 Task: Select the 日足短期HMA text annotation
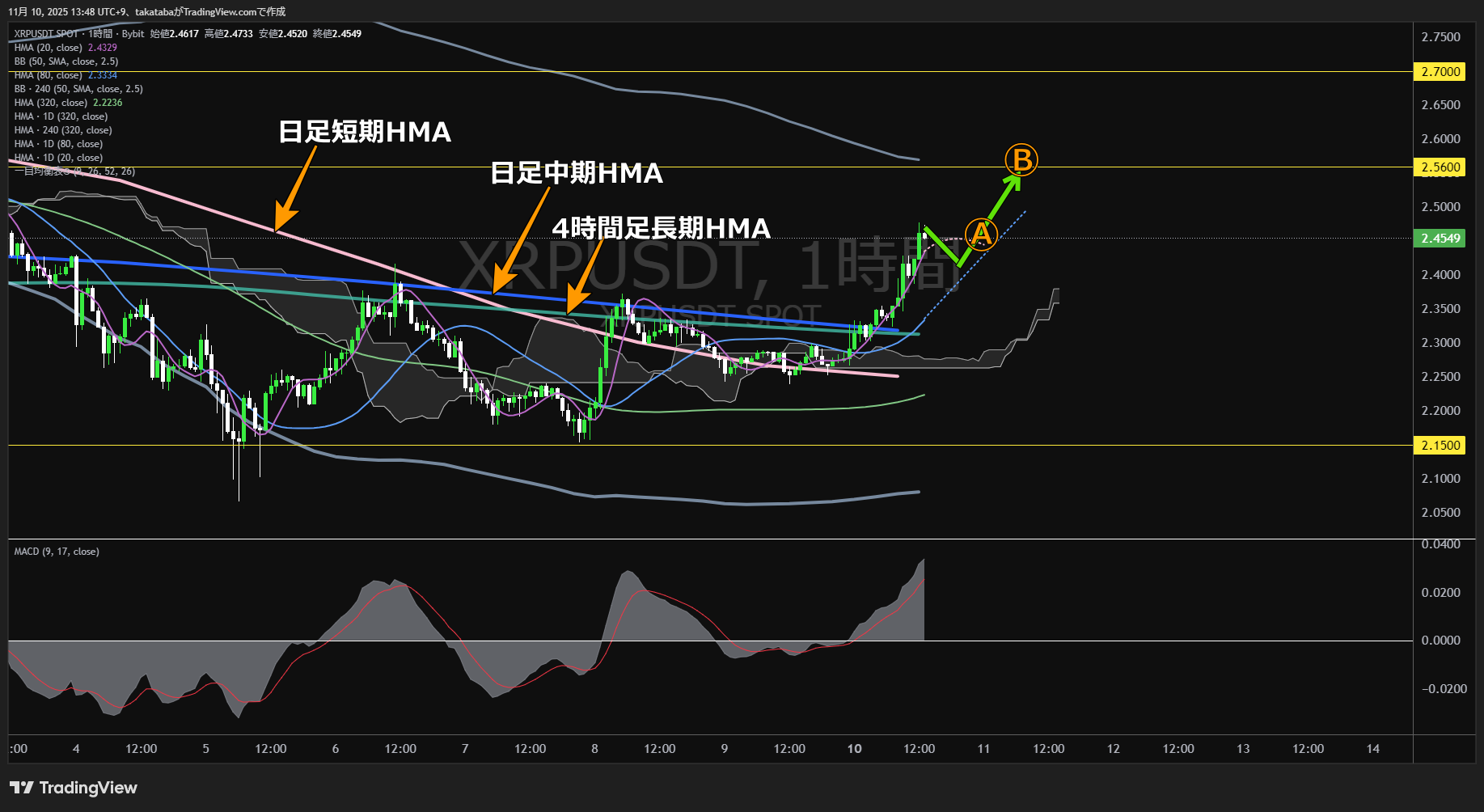(x=365, y=132)
